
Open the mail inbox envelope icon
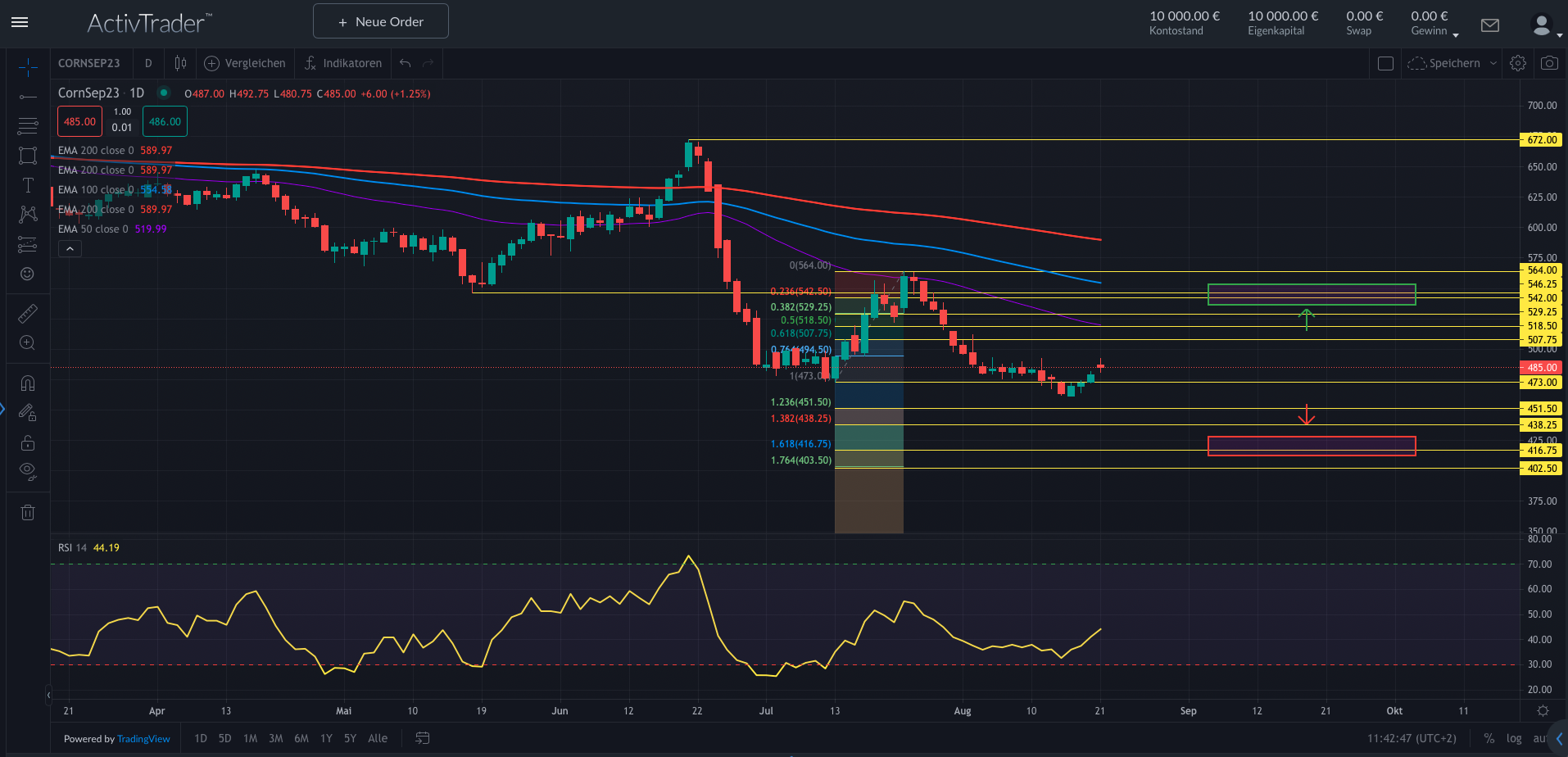click(x=1490, y=25)
